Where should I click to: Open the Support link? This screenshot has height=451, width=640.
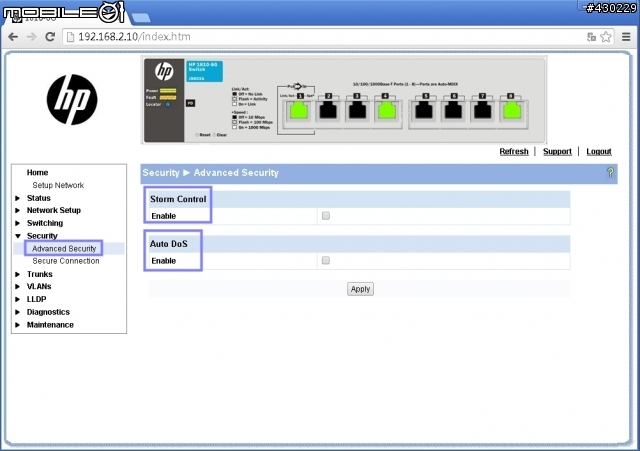tap(557, 151)
